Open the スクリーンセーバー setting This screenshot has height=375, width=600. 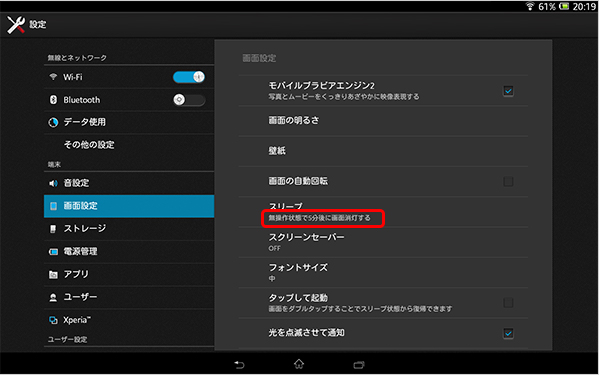(x=383, y=242)
